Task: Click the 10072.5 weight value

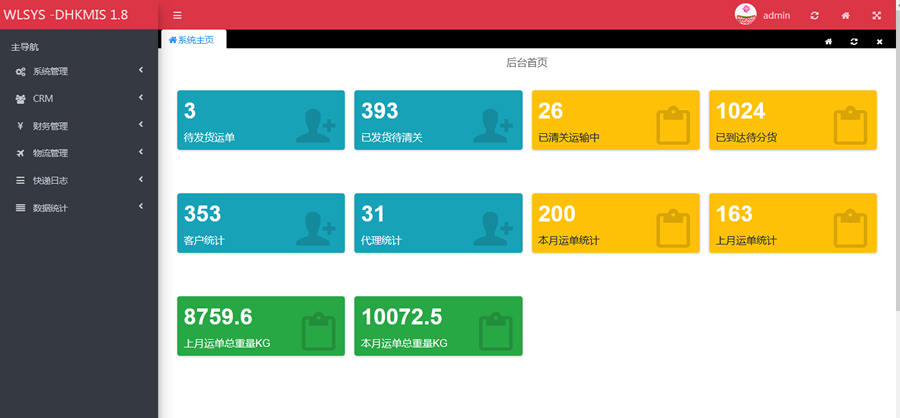Action: pyautogui.click(x=402, y=317)
